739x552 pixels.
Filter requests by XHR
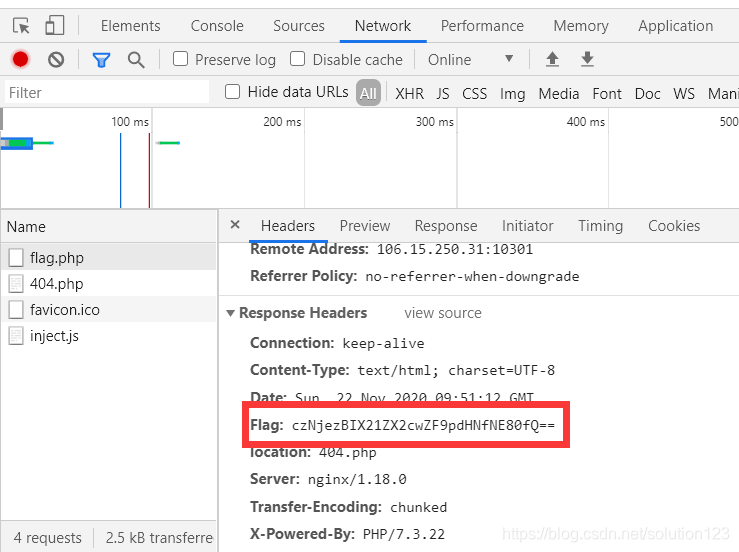click(410, 93)
